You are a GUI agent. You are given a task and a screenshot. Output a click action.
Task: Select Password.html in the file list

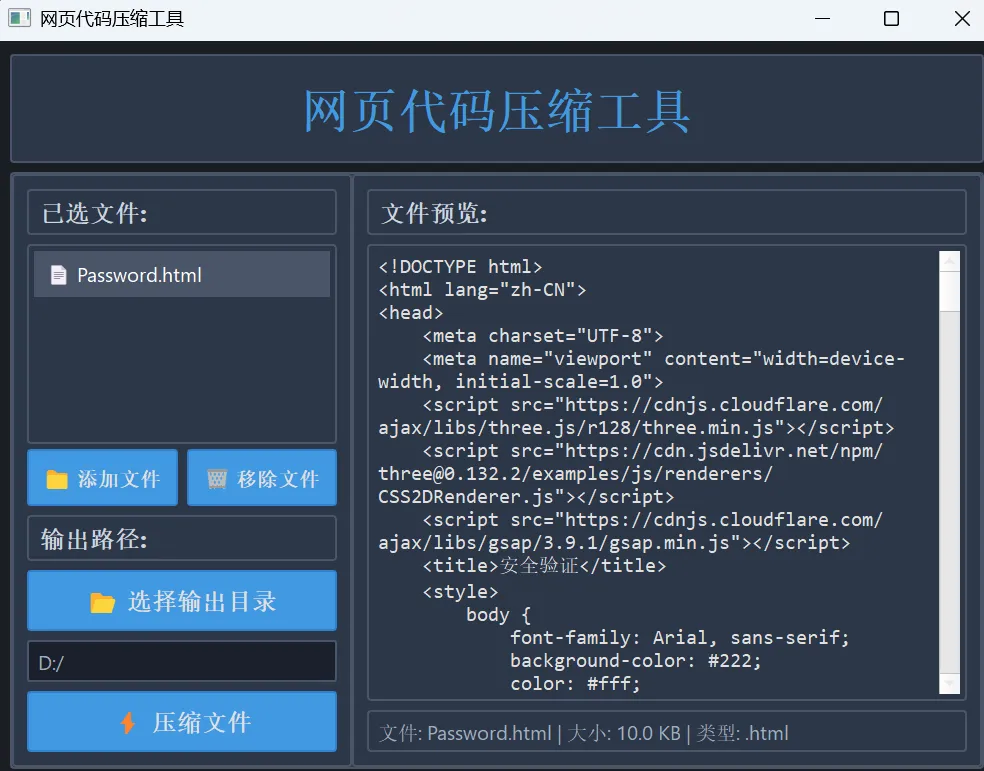coord(182,275)
